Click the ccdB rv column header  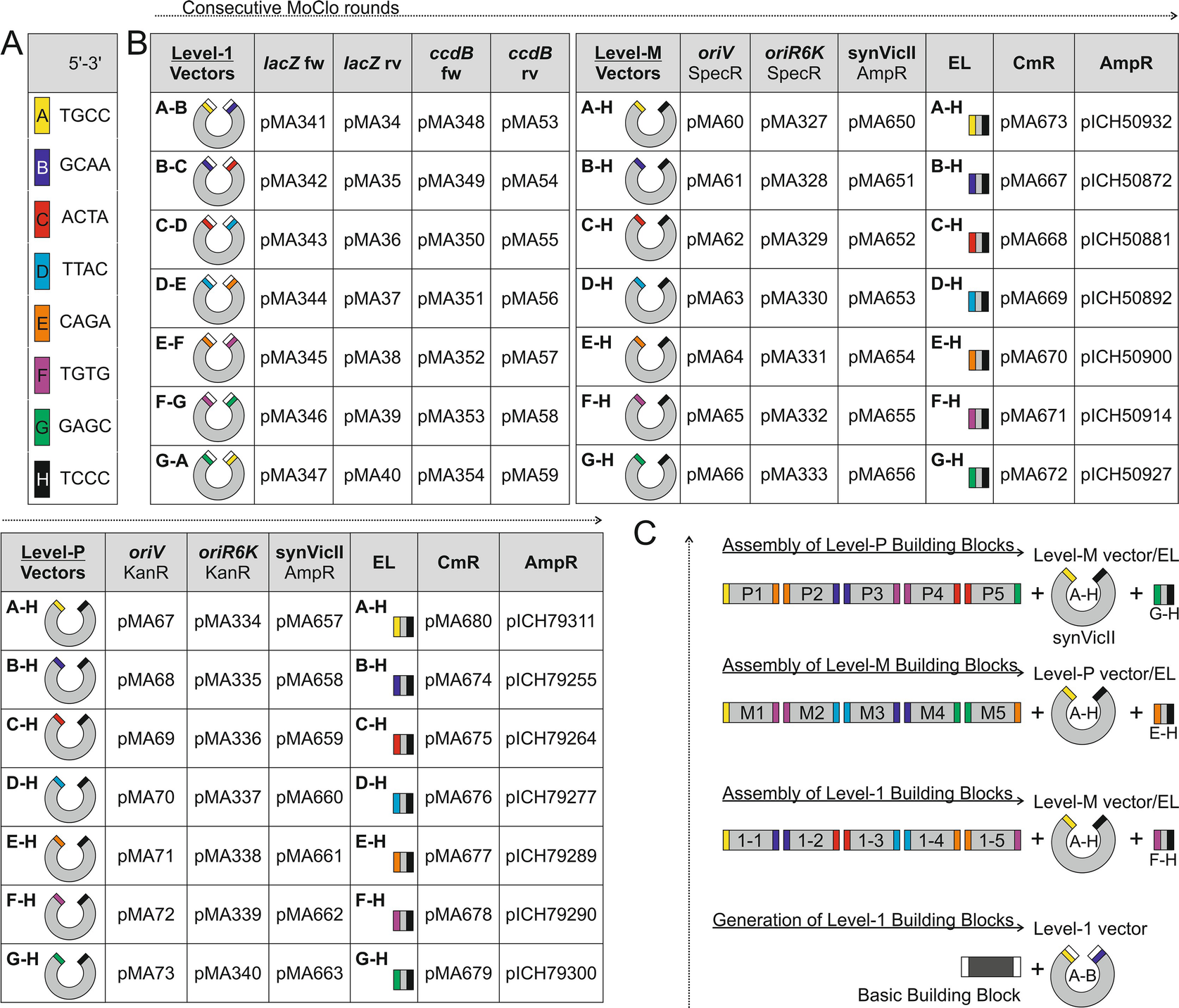(x=530, y=63)
